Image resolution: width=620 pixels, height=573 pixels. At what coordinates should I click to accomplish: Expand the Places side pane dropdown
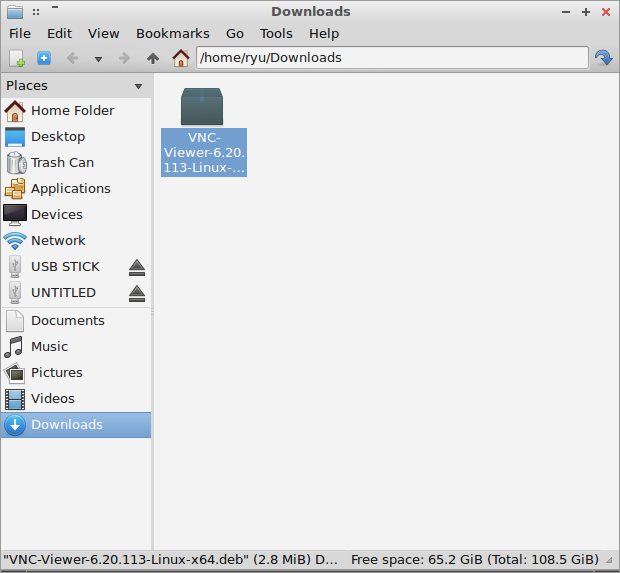138,86
